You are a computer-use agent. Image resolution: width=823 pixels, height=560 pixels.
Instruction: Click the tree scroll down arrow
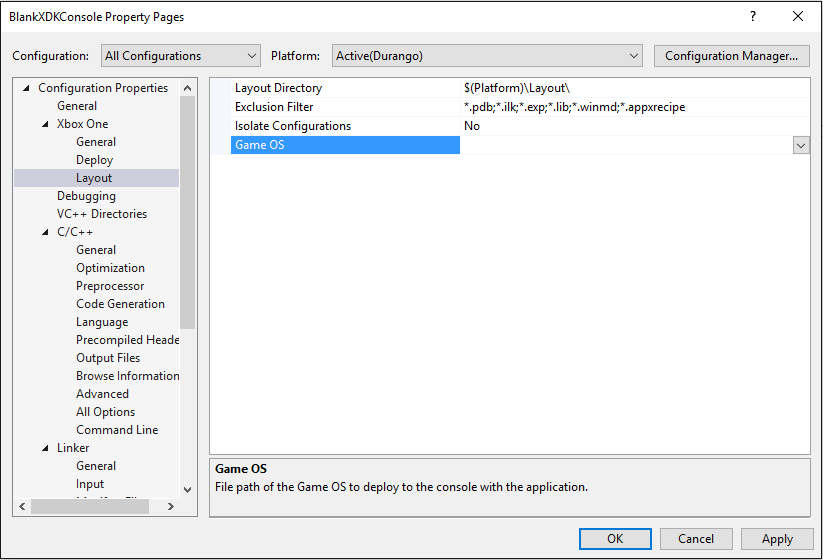pyautogui.click(x=187, y=490)
